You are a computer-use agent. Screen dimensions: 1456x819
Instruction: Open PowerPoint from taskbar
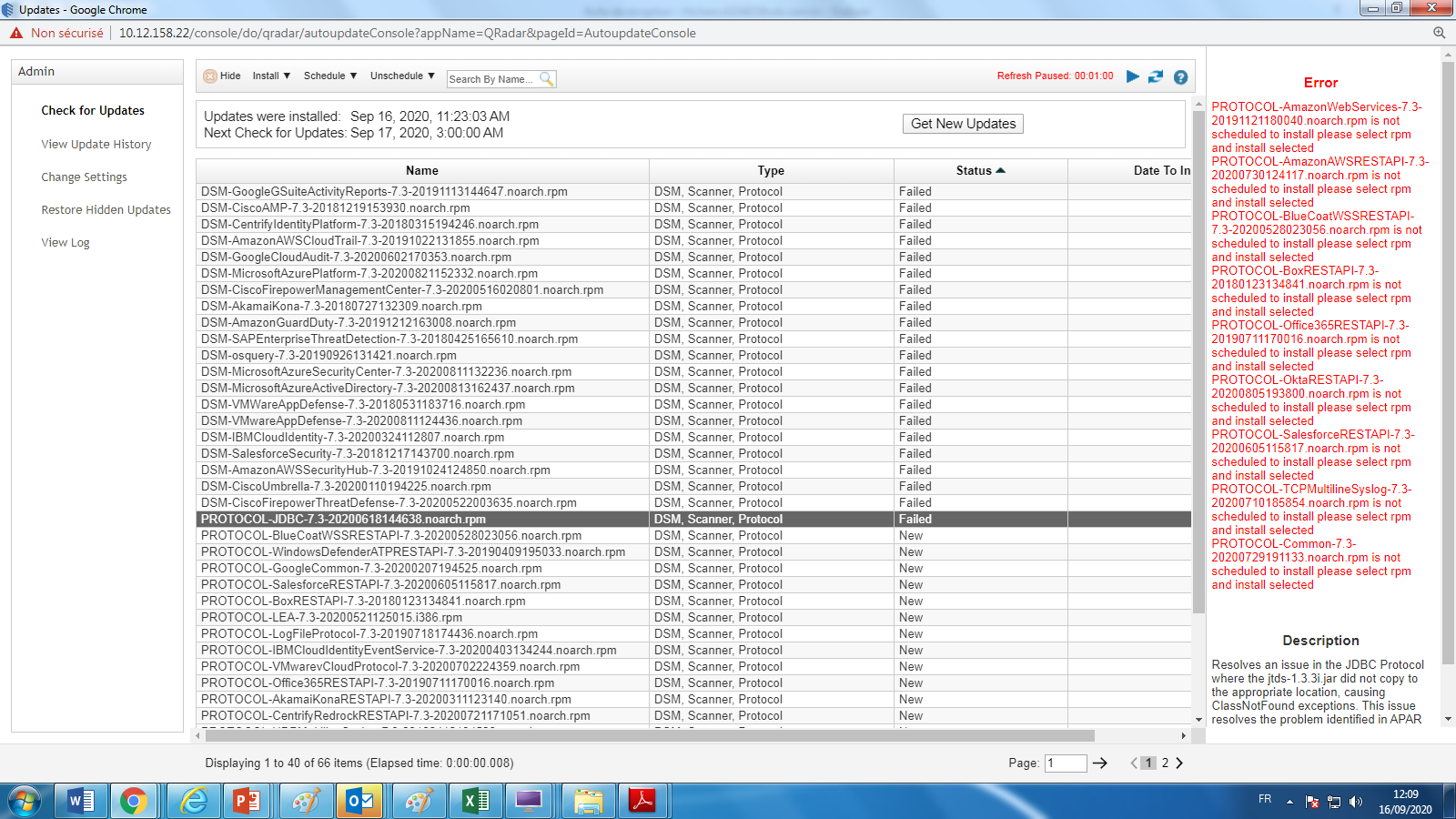248,801
